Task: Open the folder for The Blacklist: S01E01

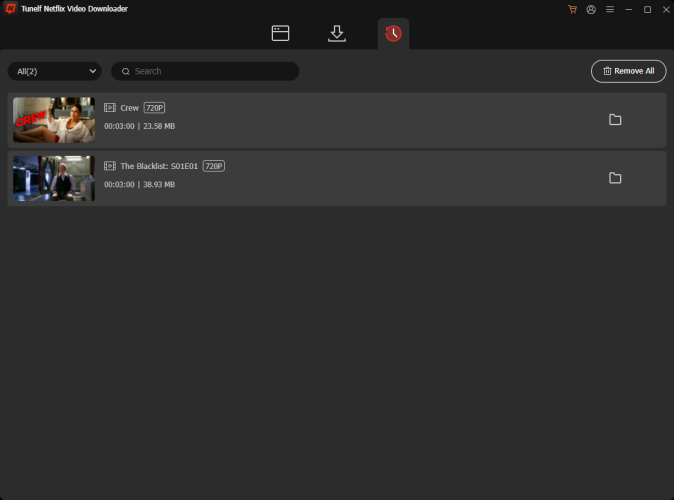Action: (615, 178)
